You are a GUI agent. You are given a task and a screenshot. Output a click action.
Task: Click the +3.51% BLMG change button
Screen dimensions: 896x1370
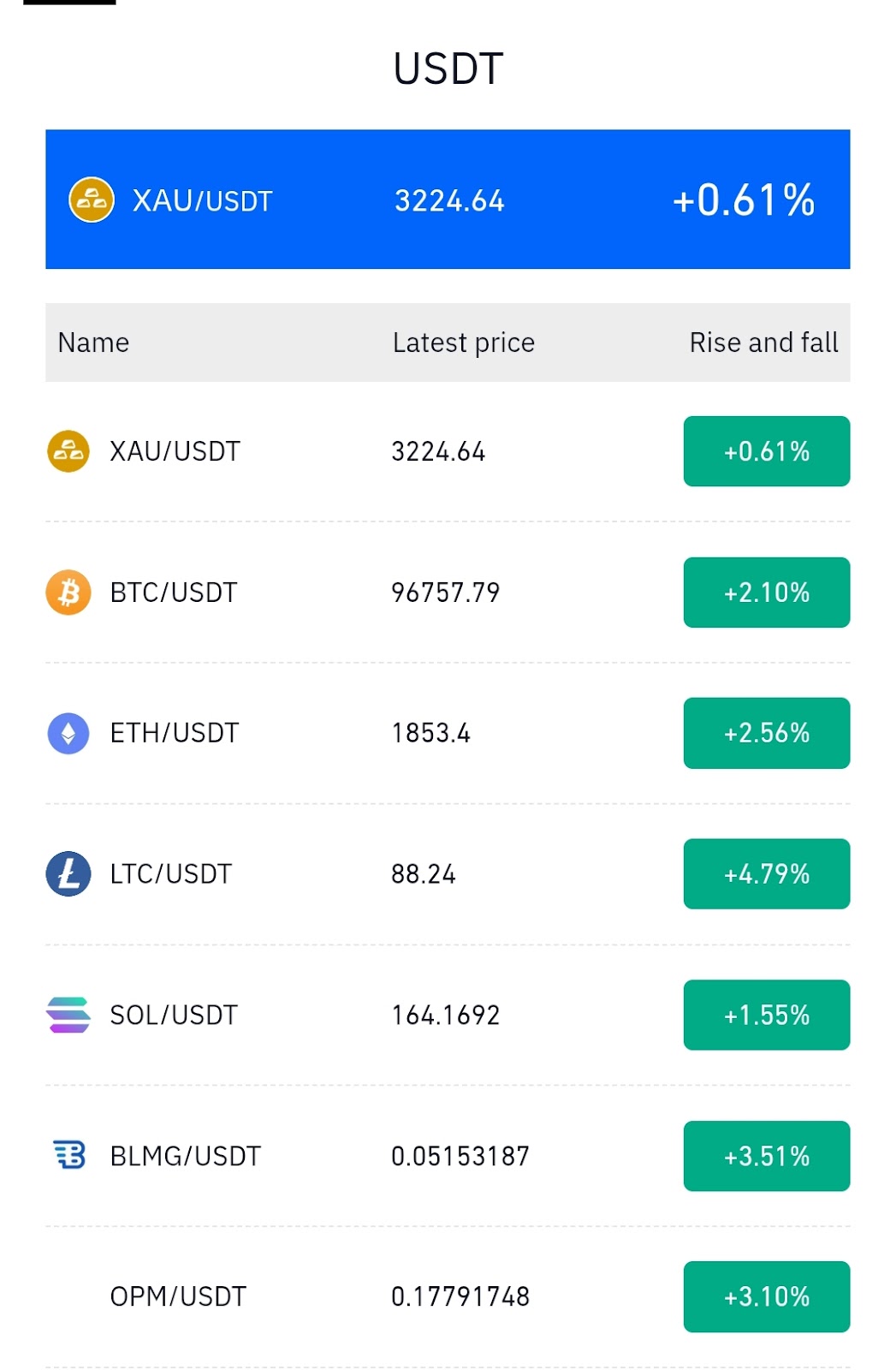(767, 1156)
